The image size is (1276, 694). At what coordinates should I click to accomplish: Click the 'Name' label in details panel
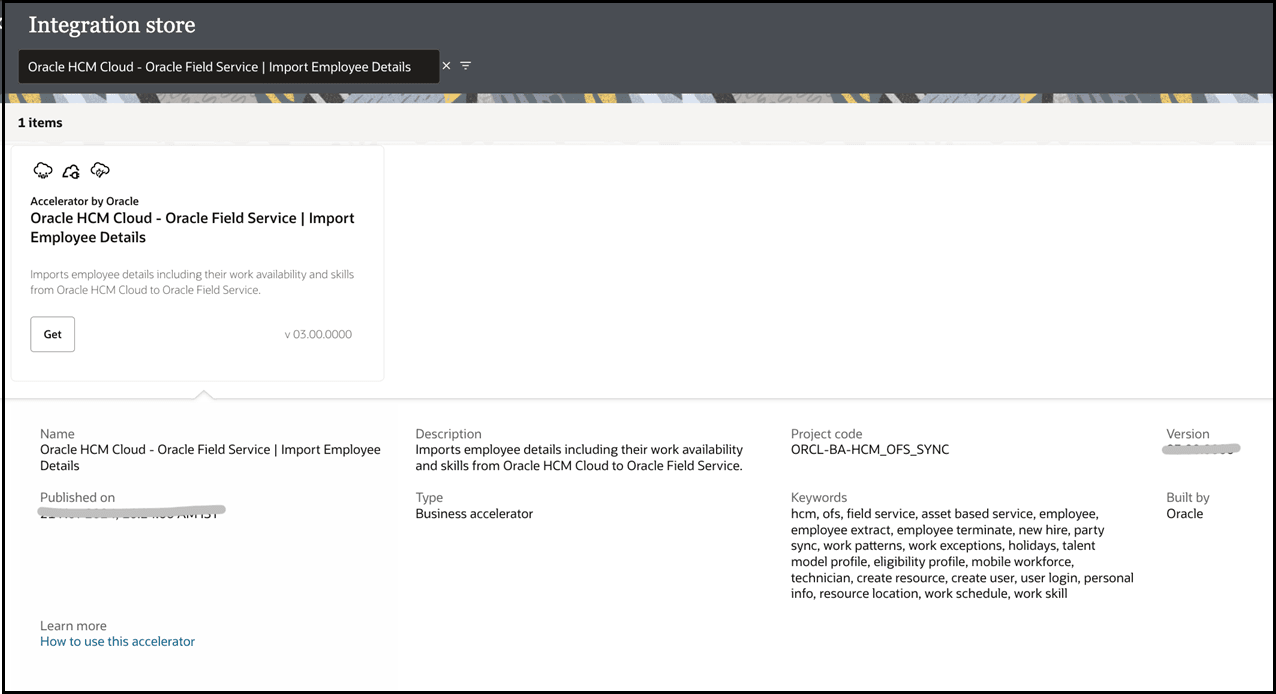click(x=57, y=434)
